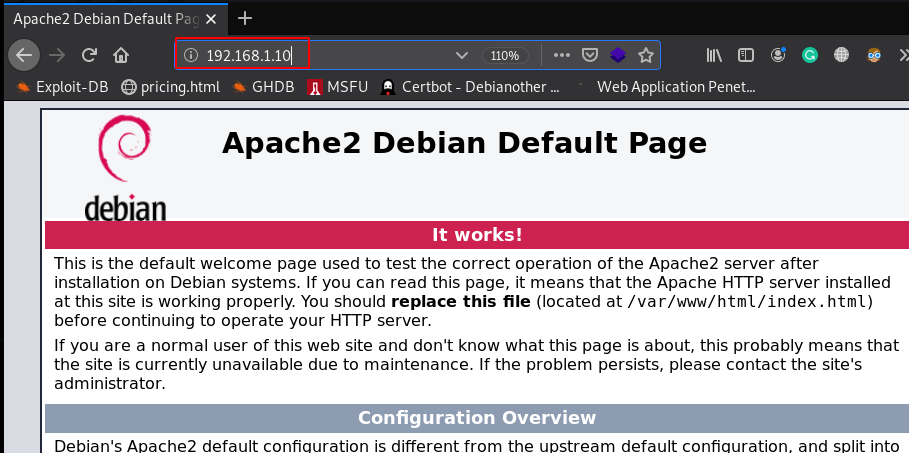Click the Configuration Overview heading
909x453 pixels.
(x=477, y=418)
